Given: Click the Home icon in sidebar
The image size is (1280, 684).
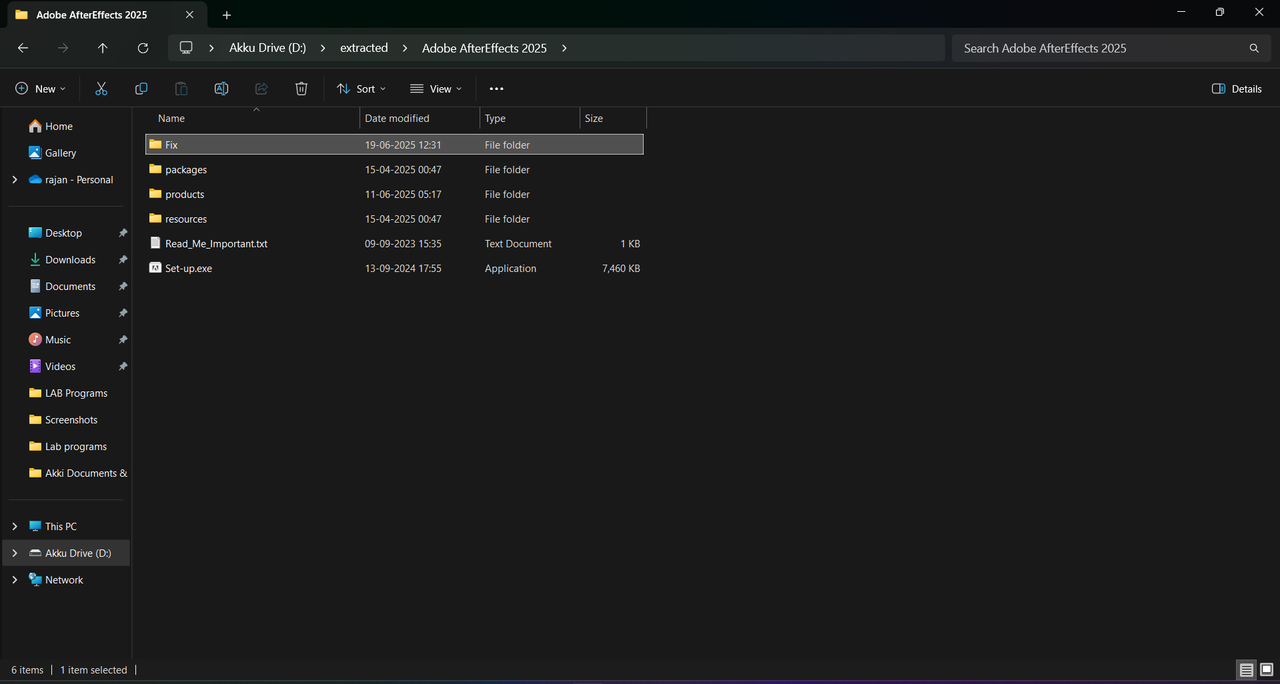Looking at the screenshot, I should tap(35, 126).
